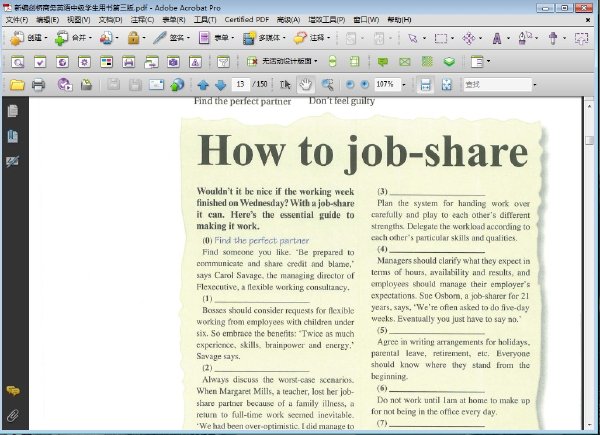
Task: Click the 107% zoom level field
Action: [x=387, y=84]
